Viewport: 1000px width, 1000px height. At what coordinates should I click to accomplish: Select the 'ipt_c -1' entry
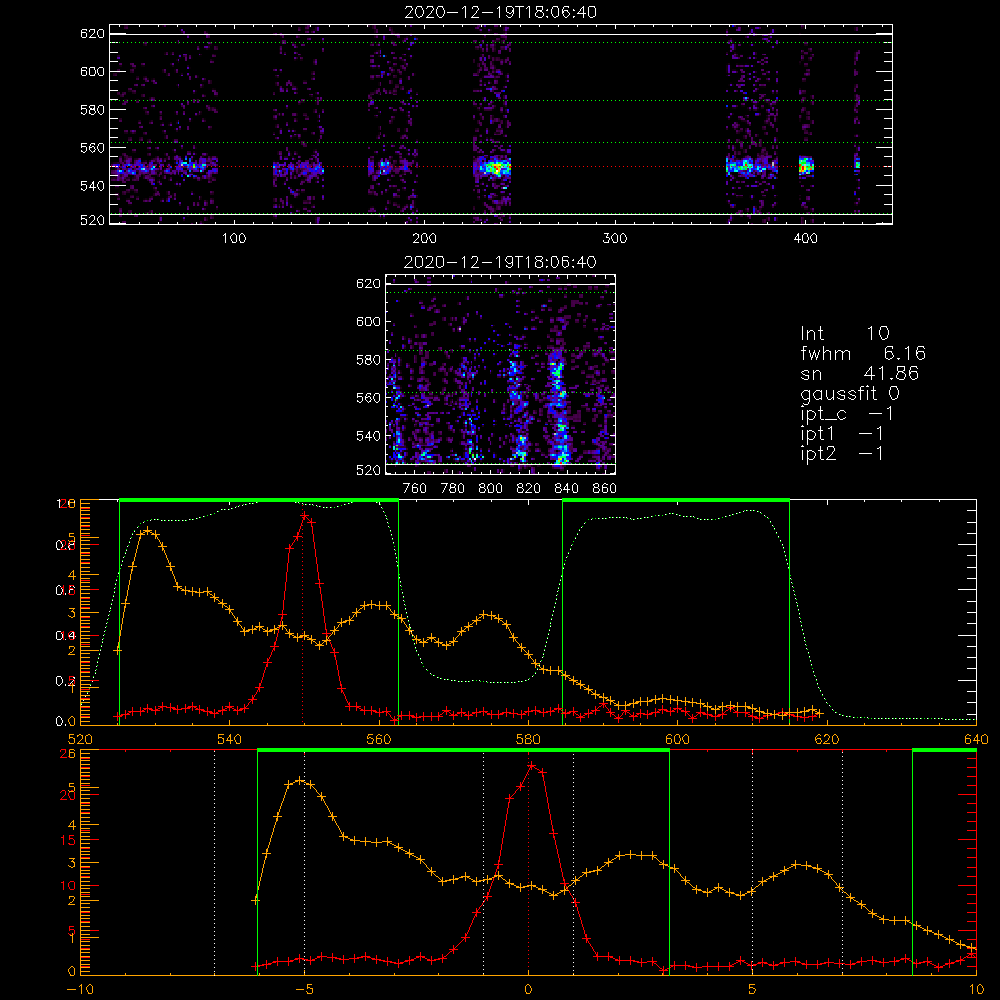[x=847, y=414]
